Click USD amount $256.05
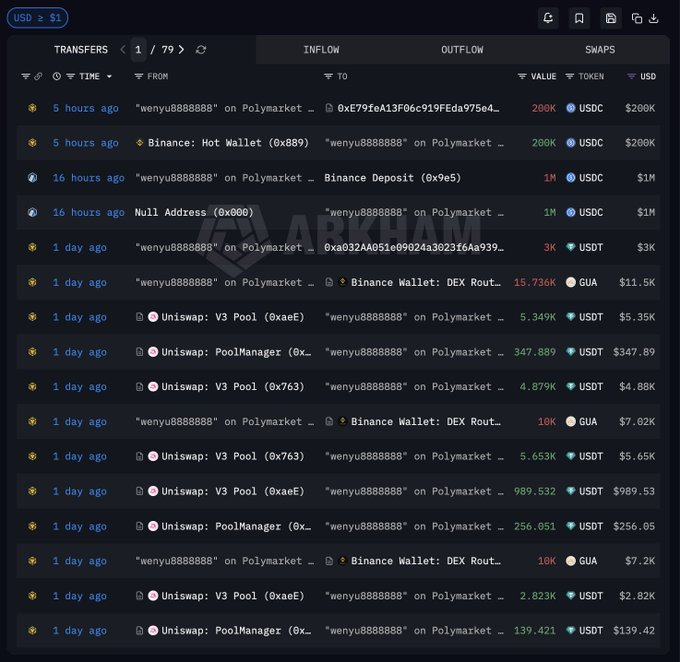Image resolution: width=680 pixels, height=662 pixels. (634, 526)
